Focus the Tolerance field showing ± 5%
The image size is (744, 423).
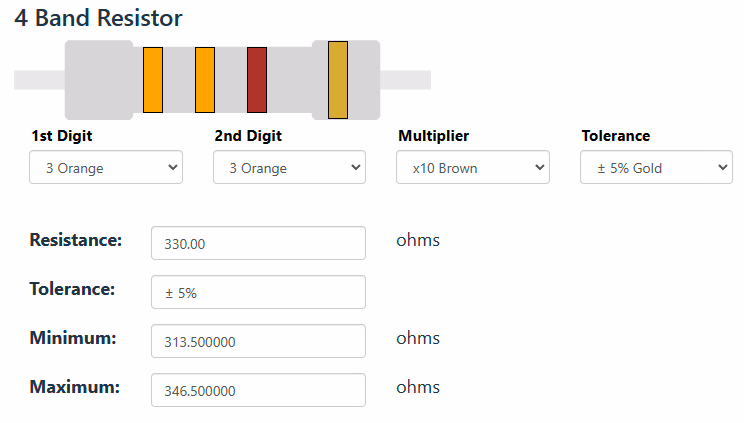coord(258,292)
